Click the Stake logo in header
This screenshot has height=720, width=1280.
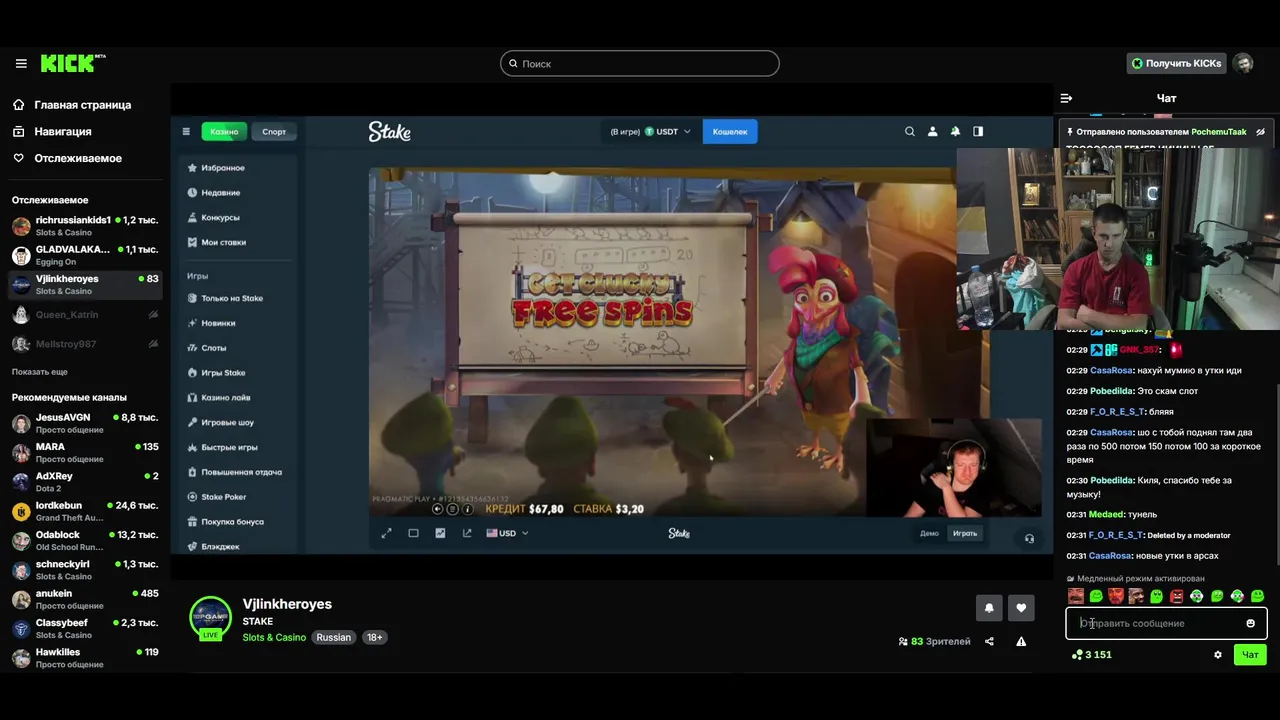[389, 131]
